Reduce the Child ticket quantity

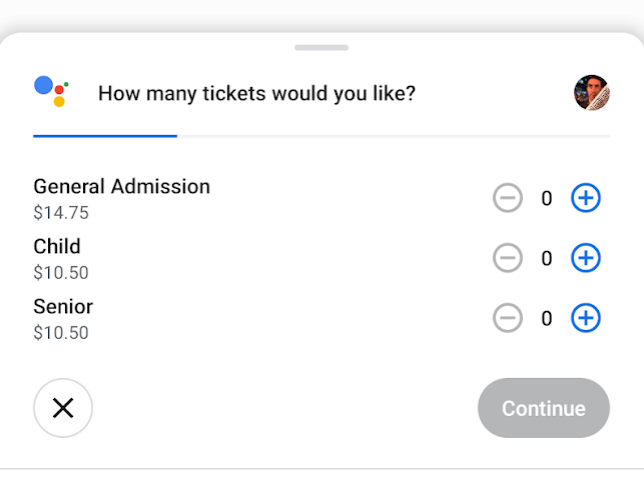click(x=508, y=258)
